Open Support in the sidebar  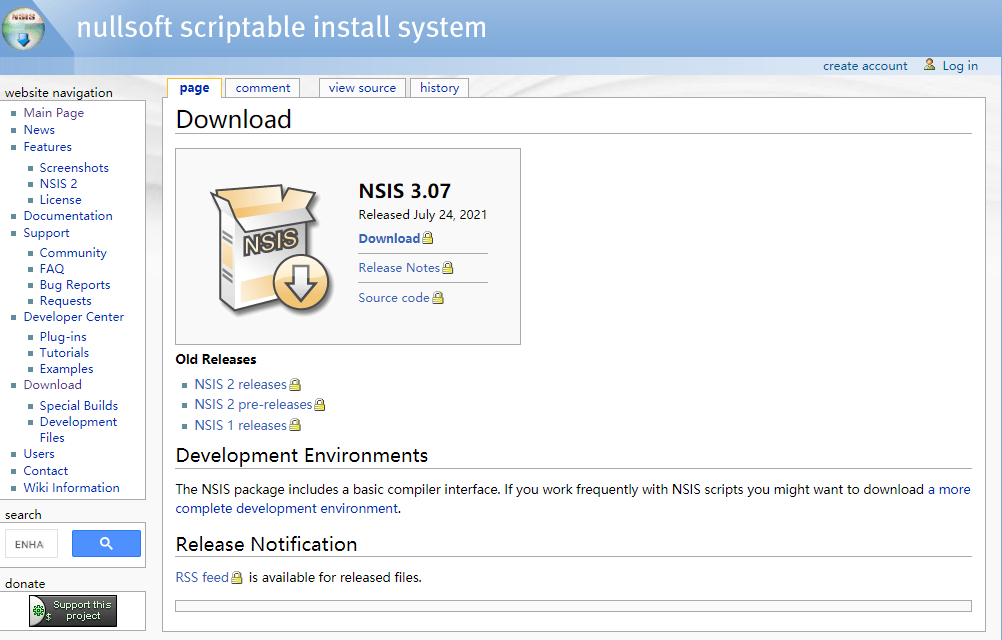pos(46,233)
